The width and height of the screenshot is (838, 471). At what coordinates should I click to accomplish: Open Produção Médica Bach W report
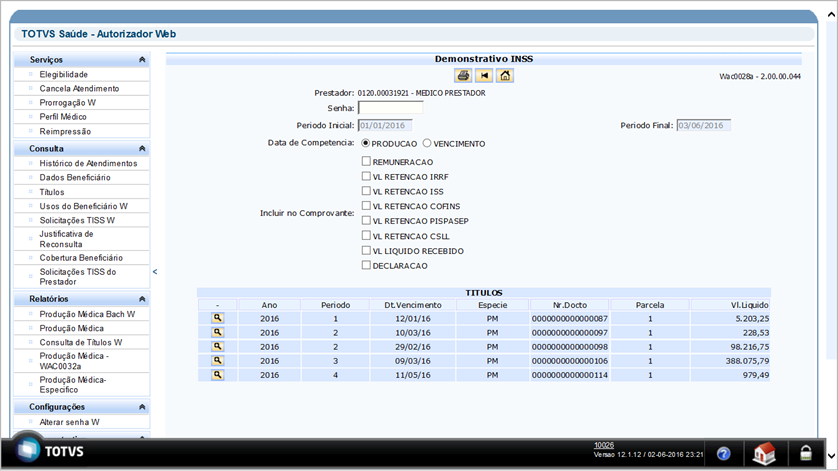pos(87,314)
